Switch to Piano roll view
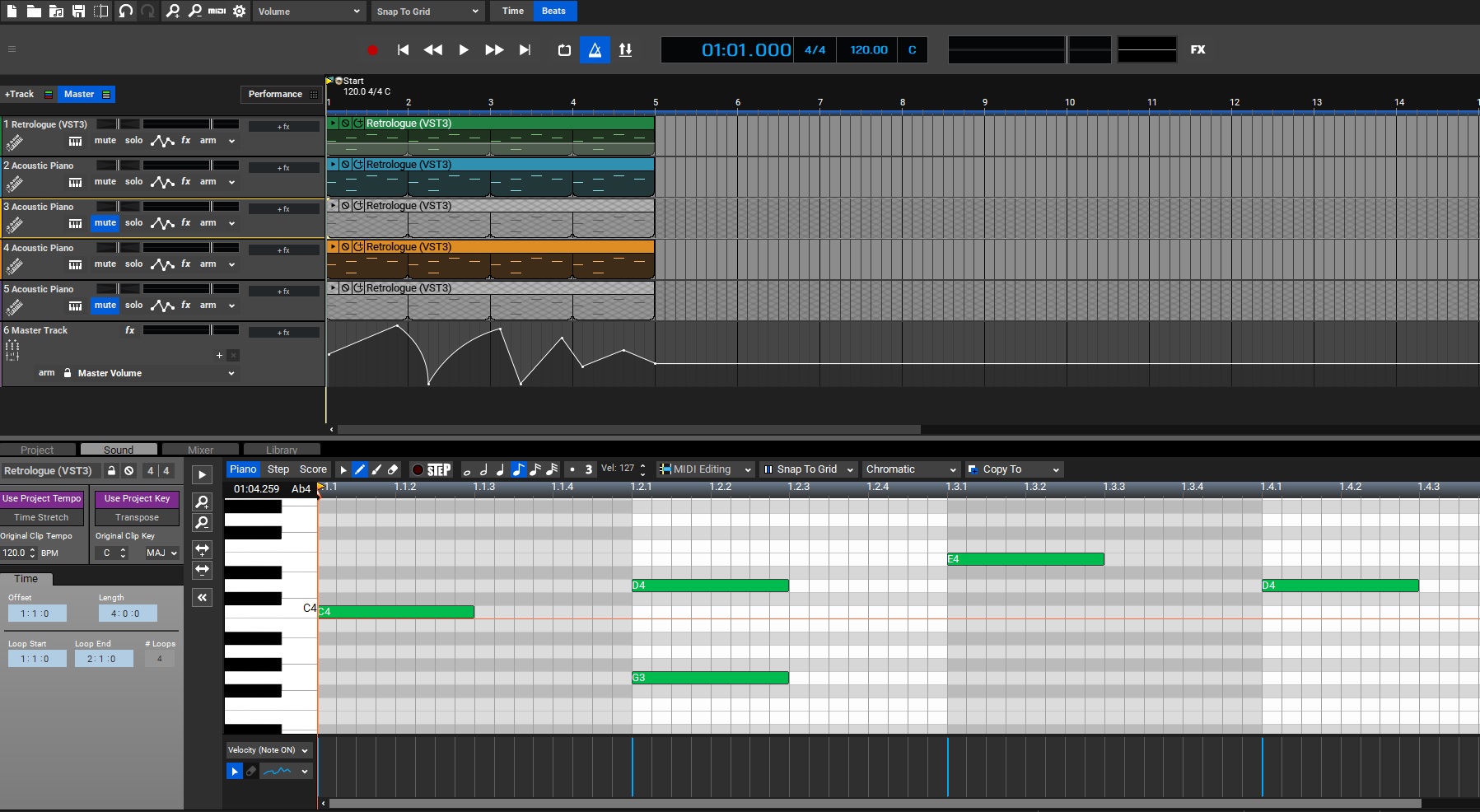 click(x=243, y=469)
